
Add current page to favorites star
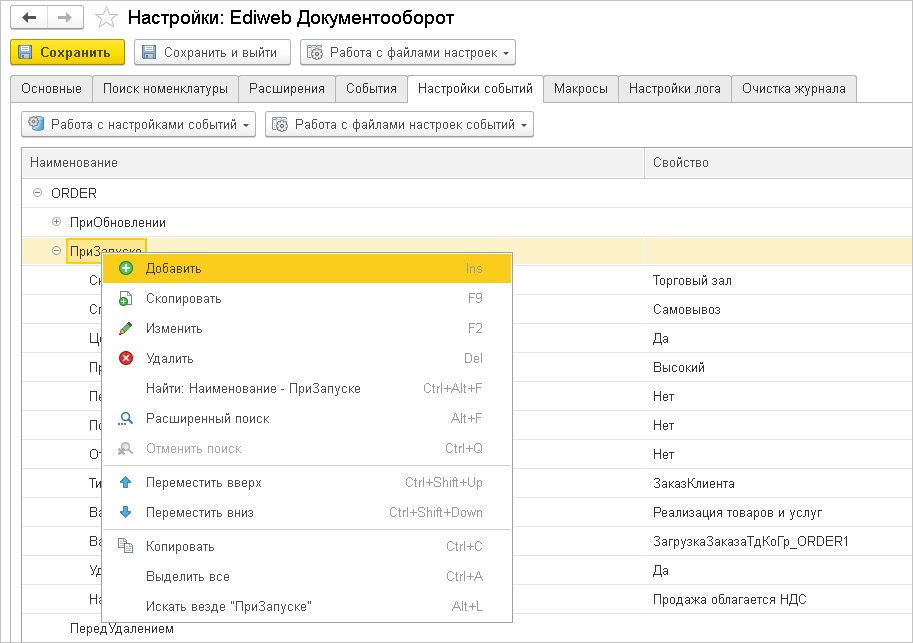coord(105,18)
